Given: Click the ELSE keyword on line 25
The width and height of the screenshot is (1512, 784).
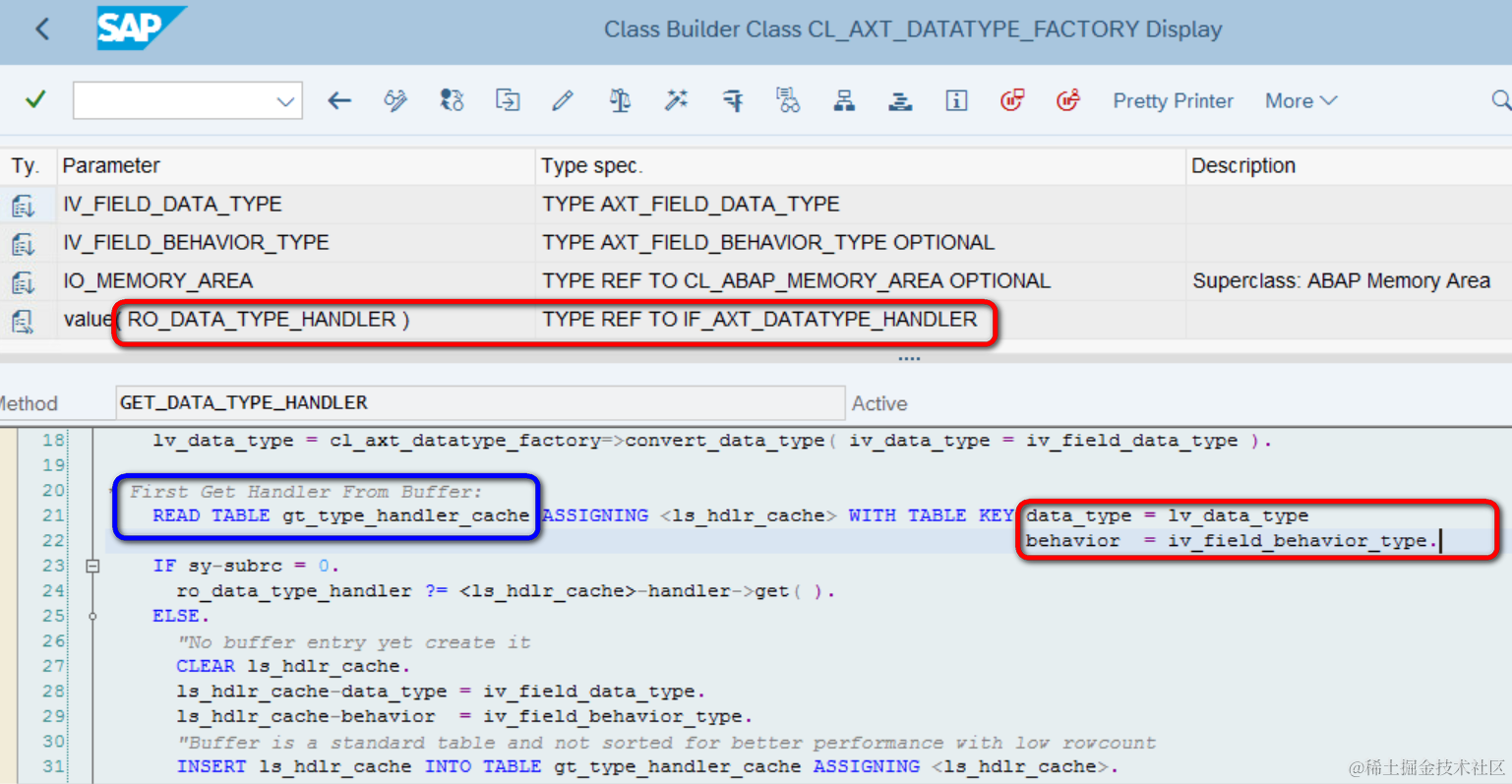Looking at the screenshot, I should [181, 616].
